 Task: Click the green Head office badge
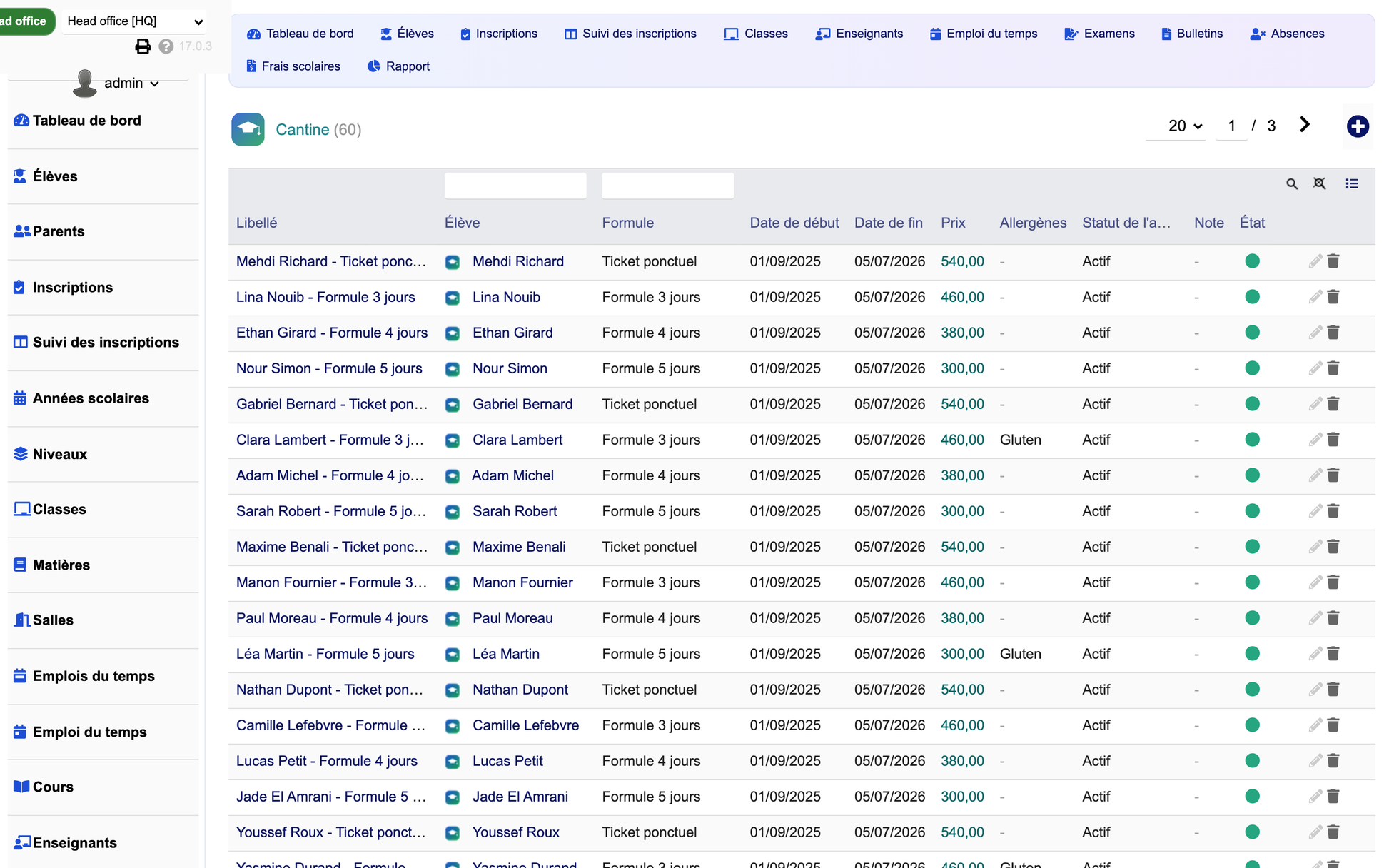click(26, 21)
